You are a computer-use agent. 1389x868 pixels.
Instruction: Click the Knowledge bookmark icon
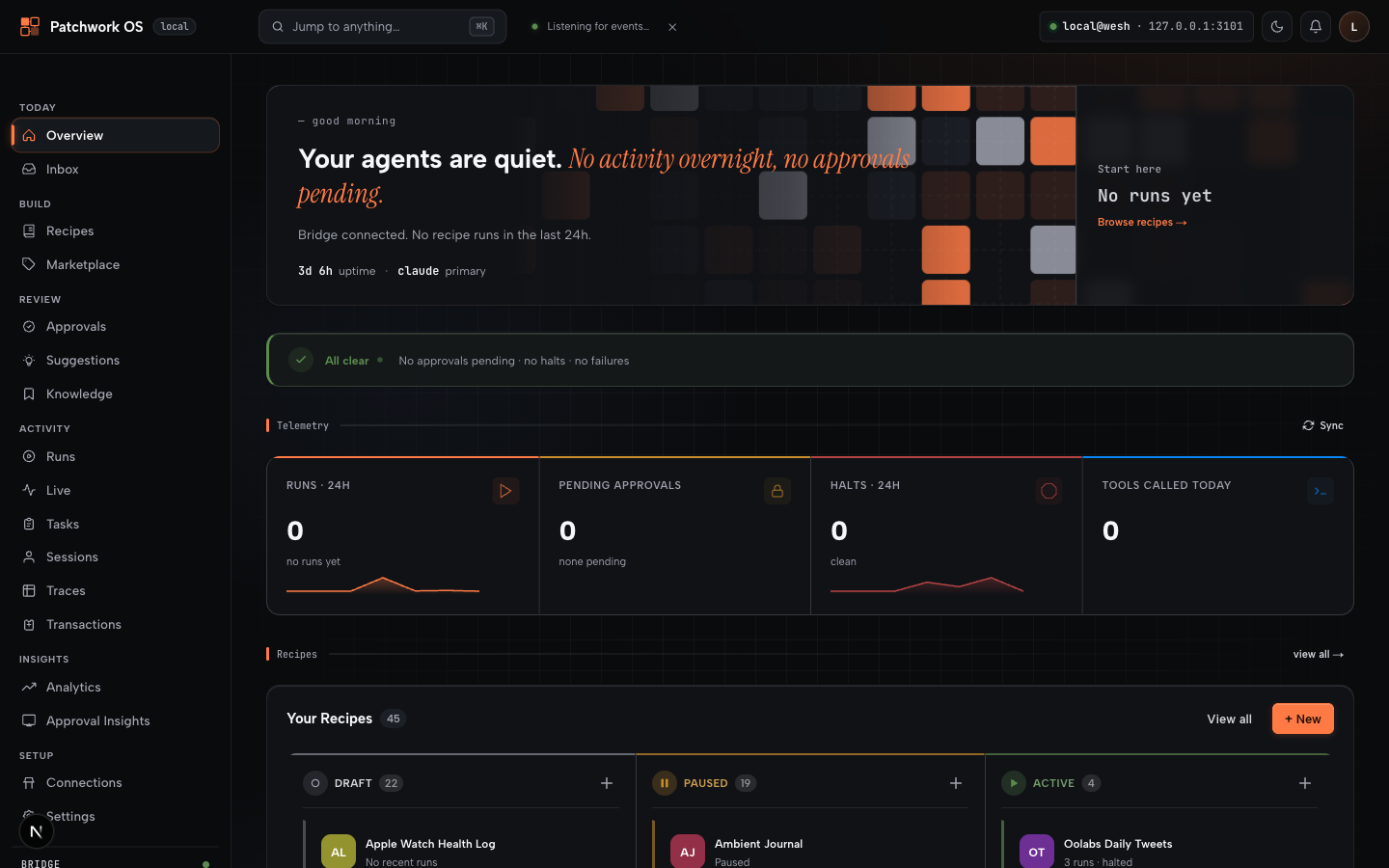click(x=29, y=394)
